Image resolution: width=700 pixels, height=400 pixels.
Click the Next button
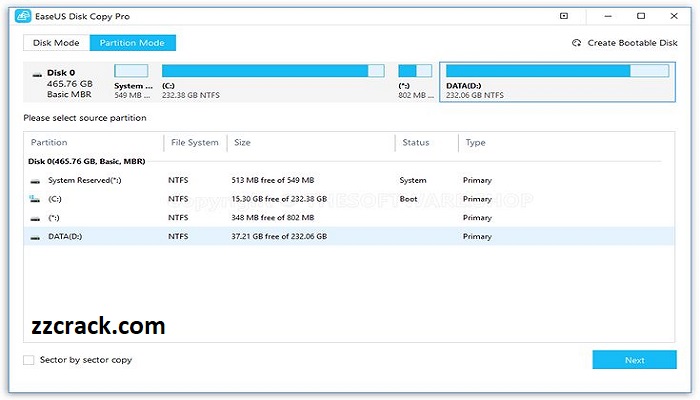(634, 360)
